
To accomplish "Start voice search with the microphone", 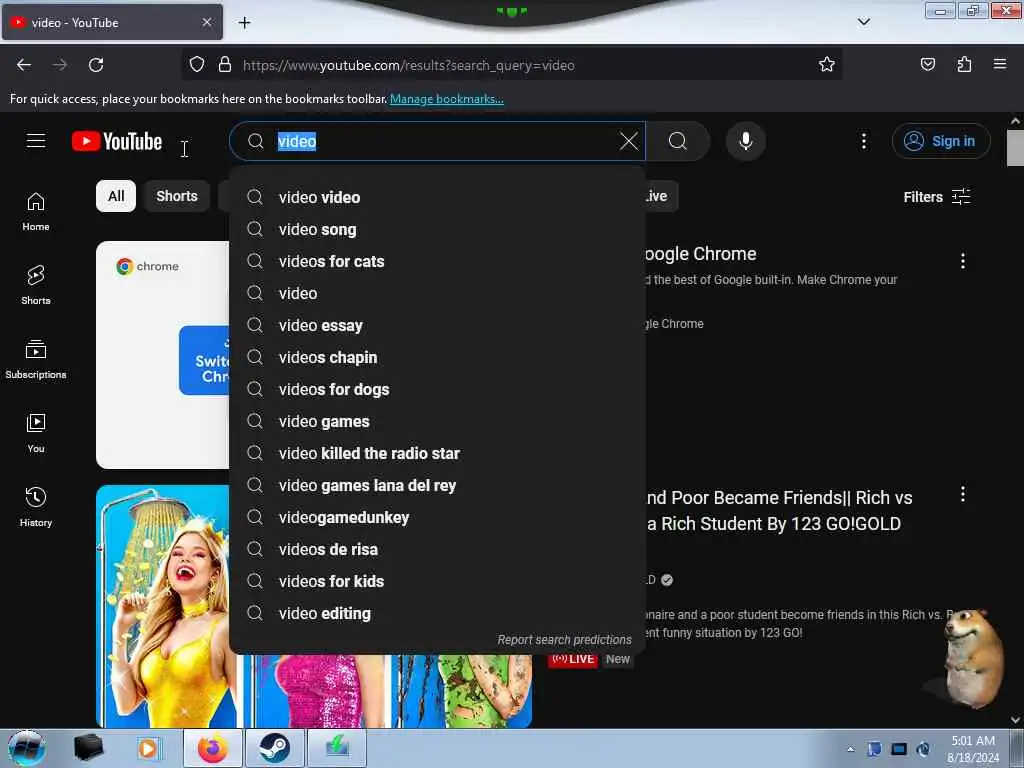I will click(x=746, y=141).
